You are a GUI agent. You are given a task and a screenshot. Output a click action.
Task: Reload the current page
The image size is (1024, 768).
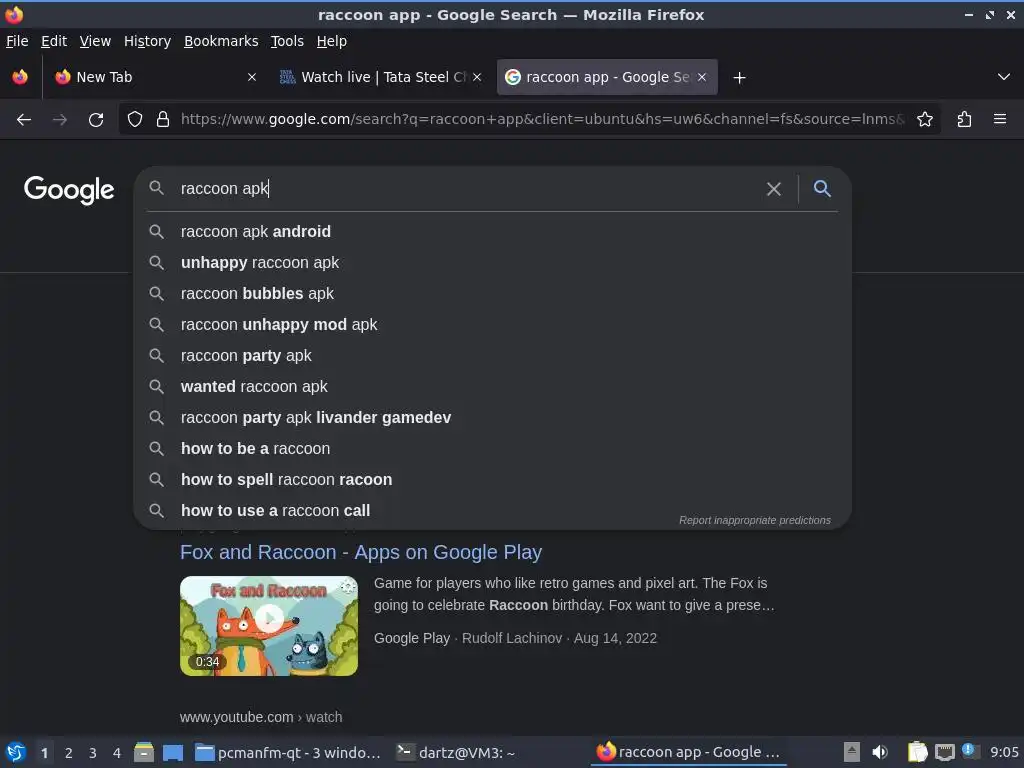click(x=96, y=120)
